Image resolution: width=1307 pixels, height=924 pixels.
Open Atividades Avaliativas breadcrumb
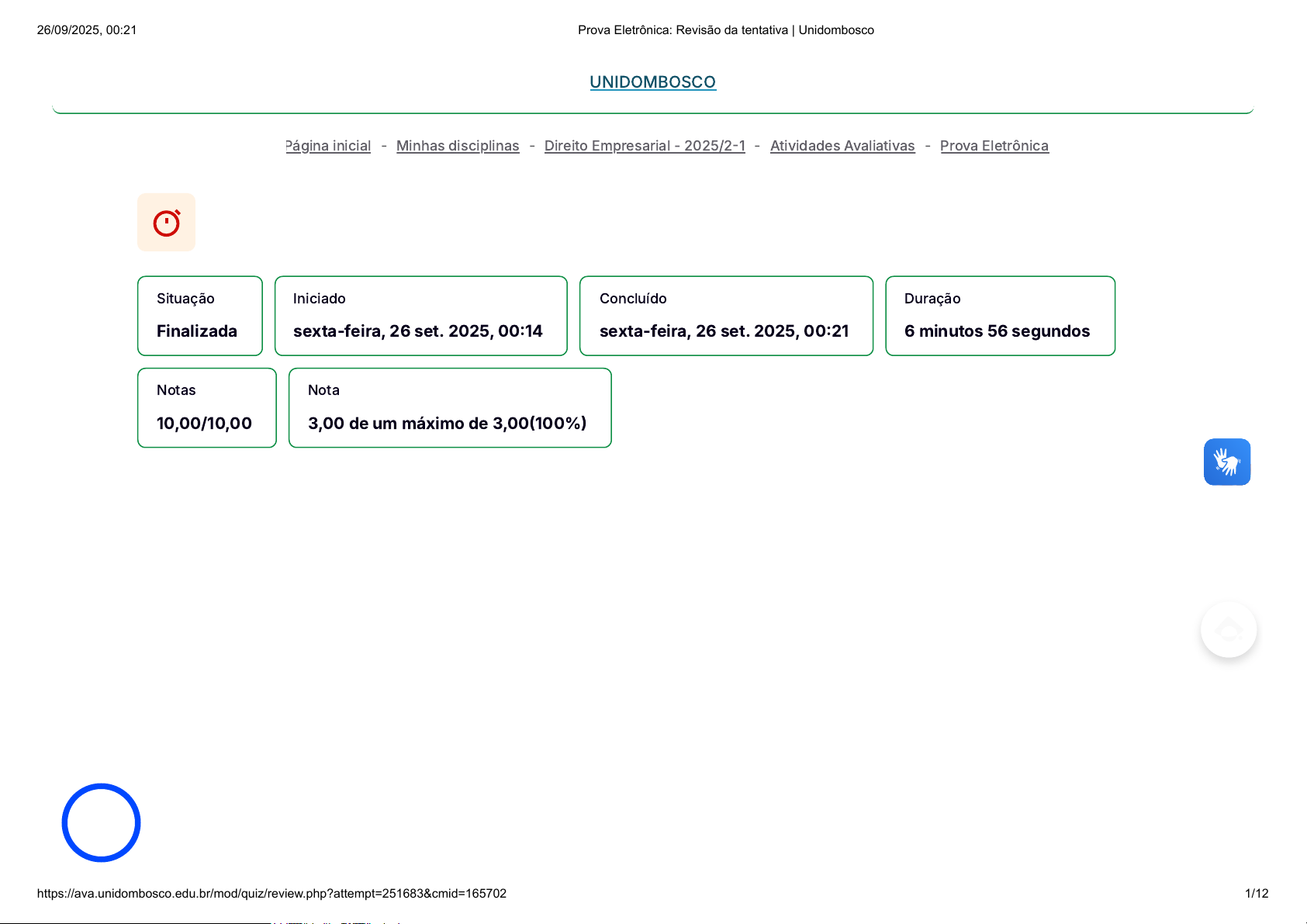842,146
